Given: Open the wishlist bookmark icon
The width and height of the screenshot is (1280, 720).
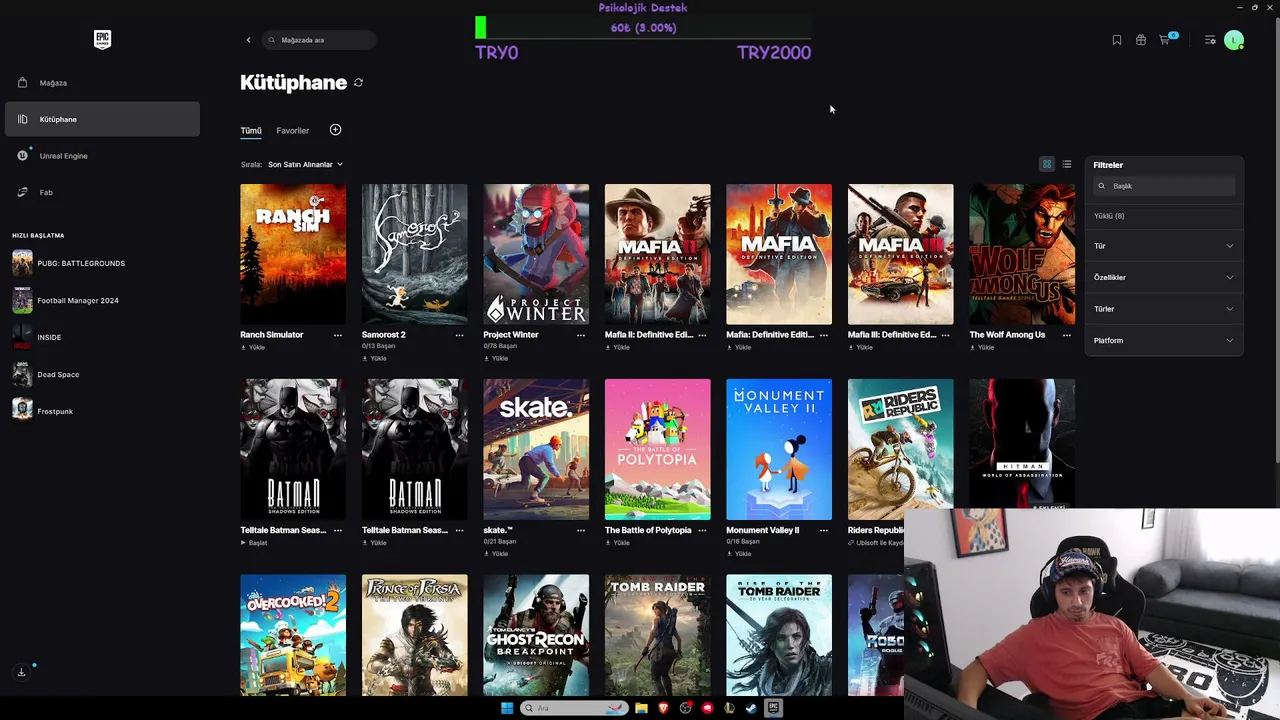Looking at the screenshot, I should (1117, 40).
